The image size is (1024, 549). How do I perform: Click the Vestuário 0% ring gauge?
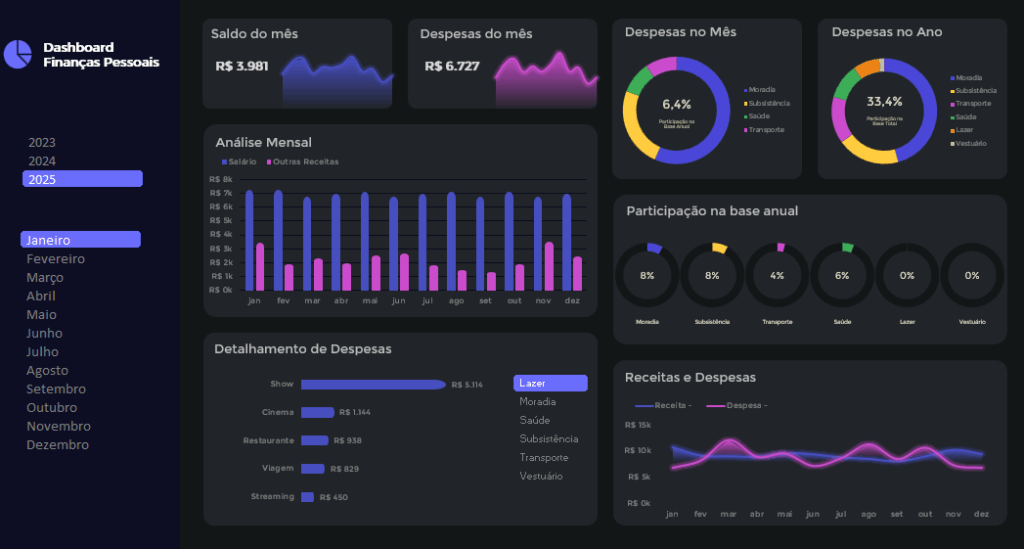(972, 275)
